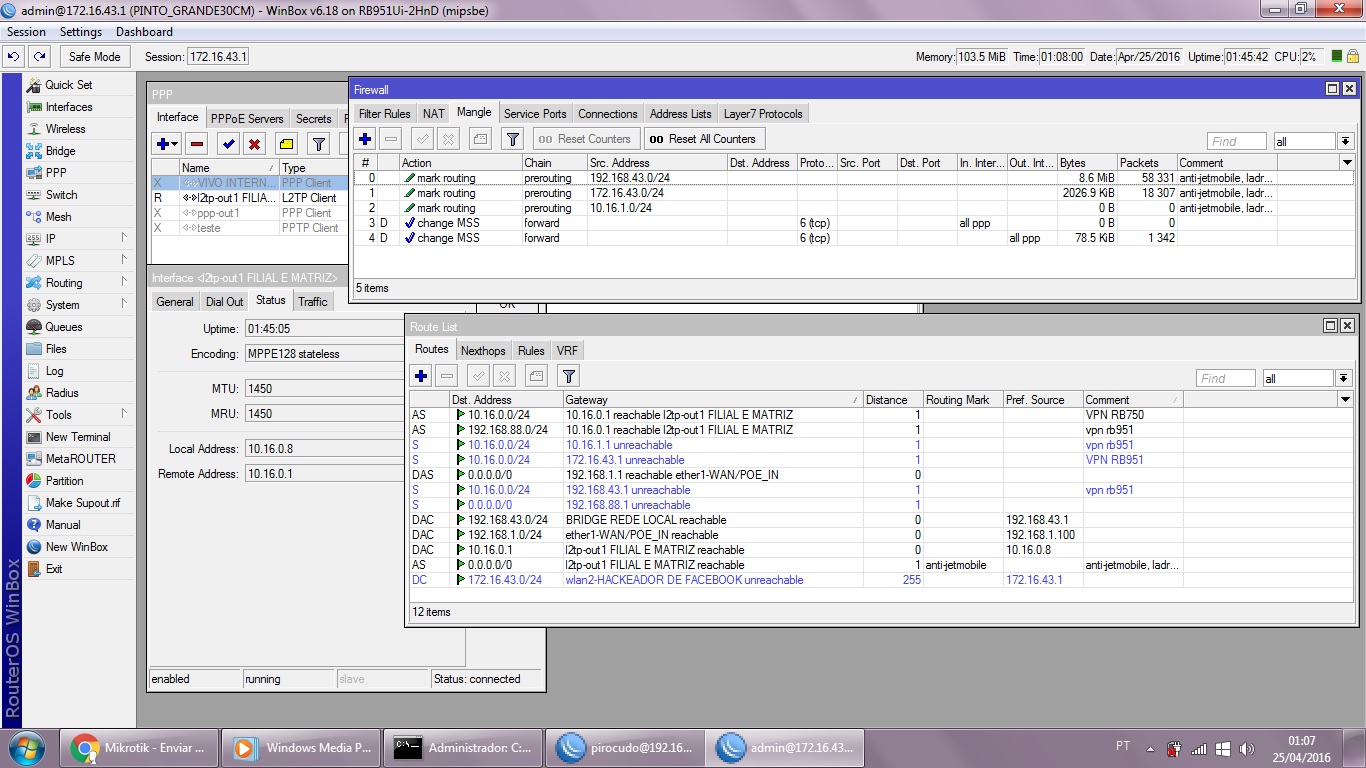Open the Nexthops tab in Route List
The height and width of the screenshot is (768, 1366).
coord(482,351)
